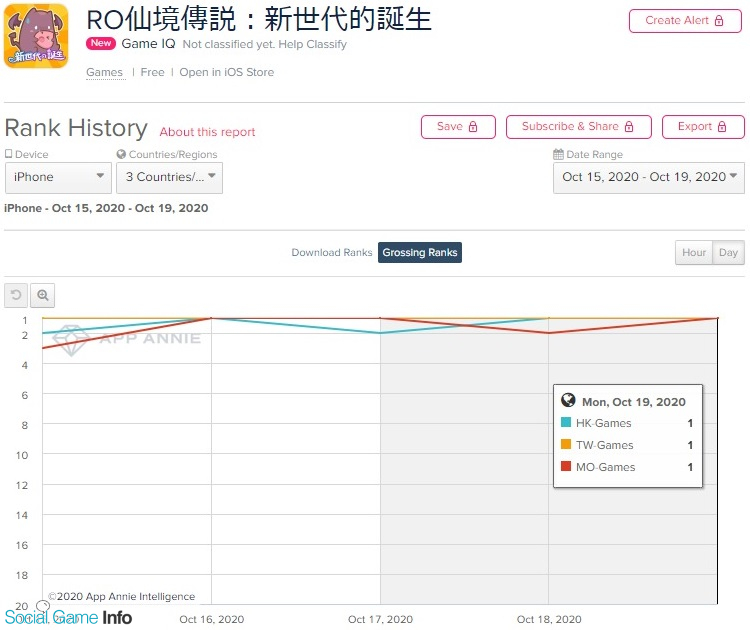The image size is (750, 630).
Task: Click the Rank History heading
Action: pyautogui.click(x=76, y=128)
